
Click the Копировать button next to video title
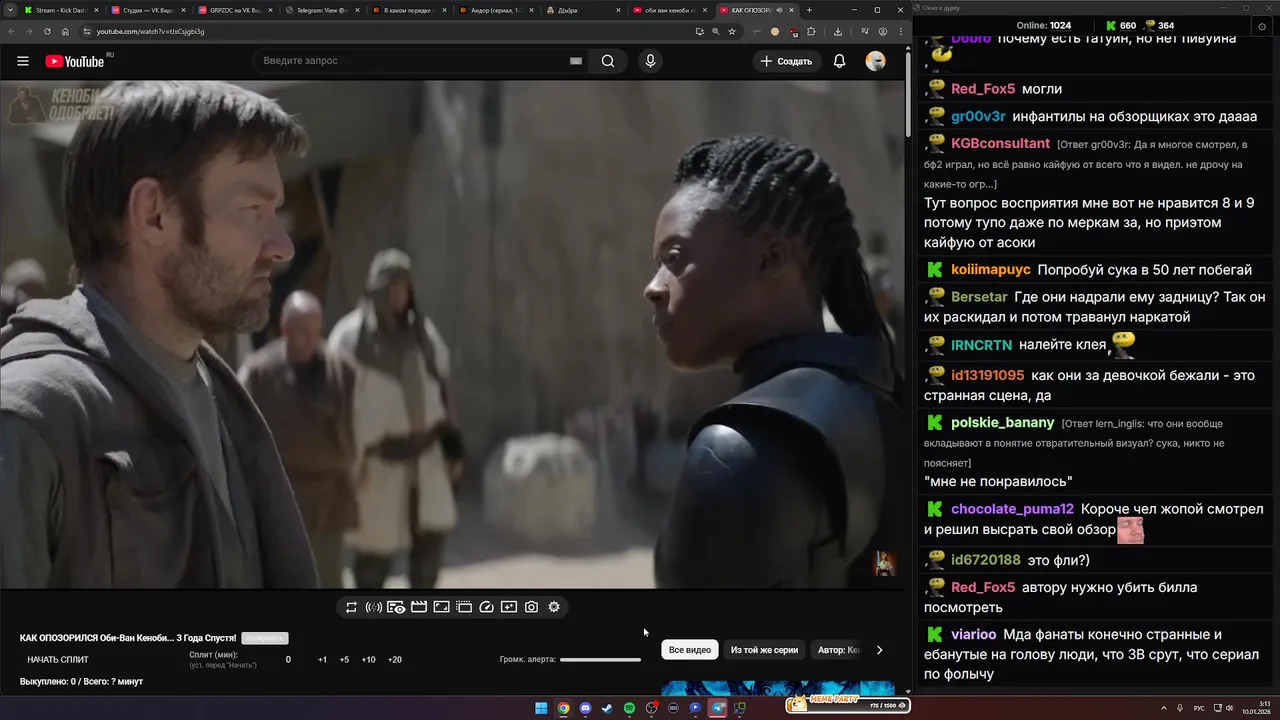265,638
